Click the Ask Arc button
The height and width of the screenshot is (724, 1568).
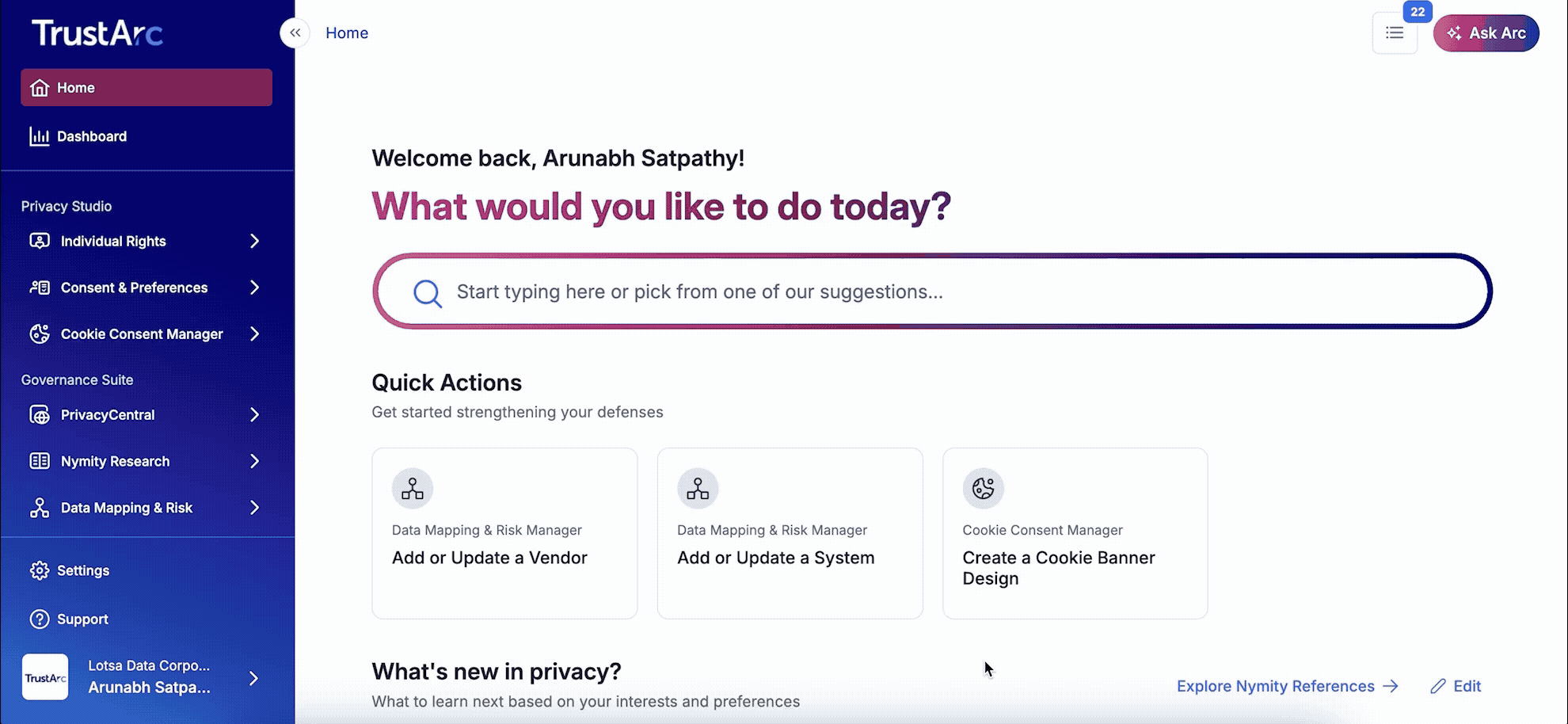tap(1486, 32)
